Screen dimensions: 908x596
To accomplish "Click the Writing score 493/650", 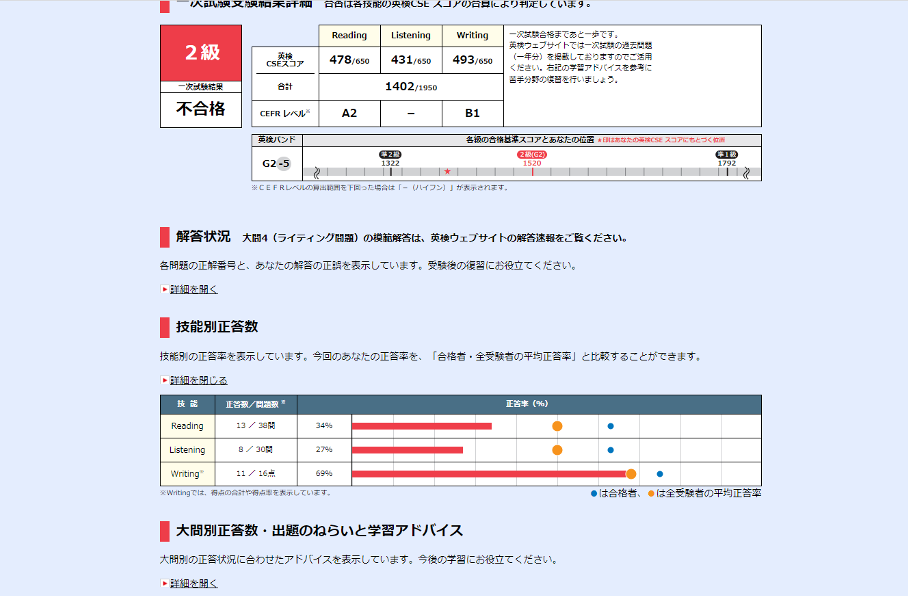I will tap(473, 60).
